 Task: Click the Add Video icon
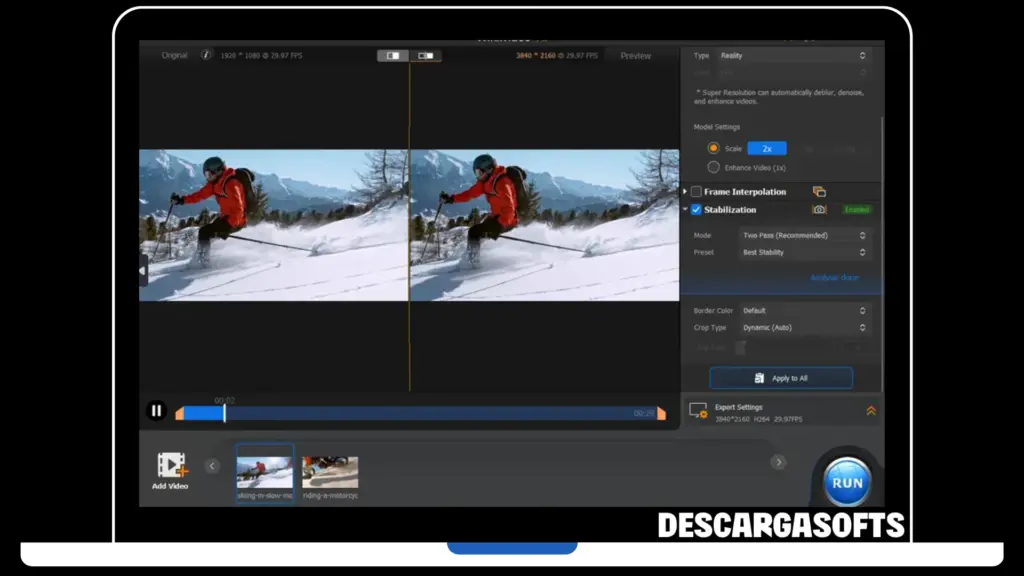coord(171,466)
